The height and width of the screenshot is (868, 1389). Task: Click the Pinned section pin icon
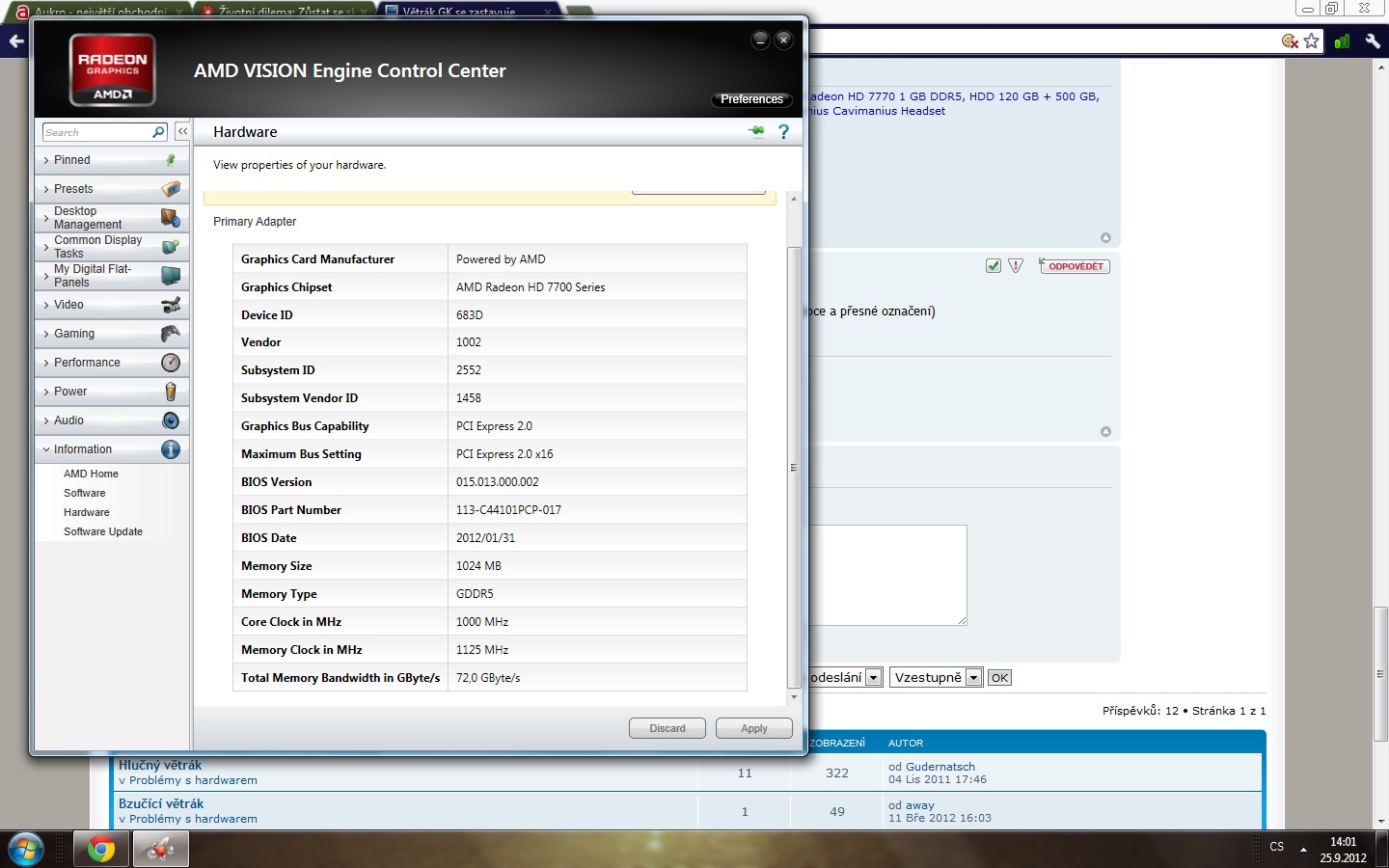click(x=171, y=160)
